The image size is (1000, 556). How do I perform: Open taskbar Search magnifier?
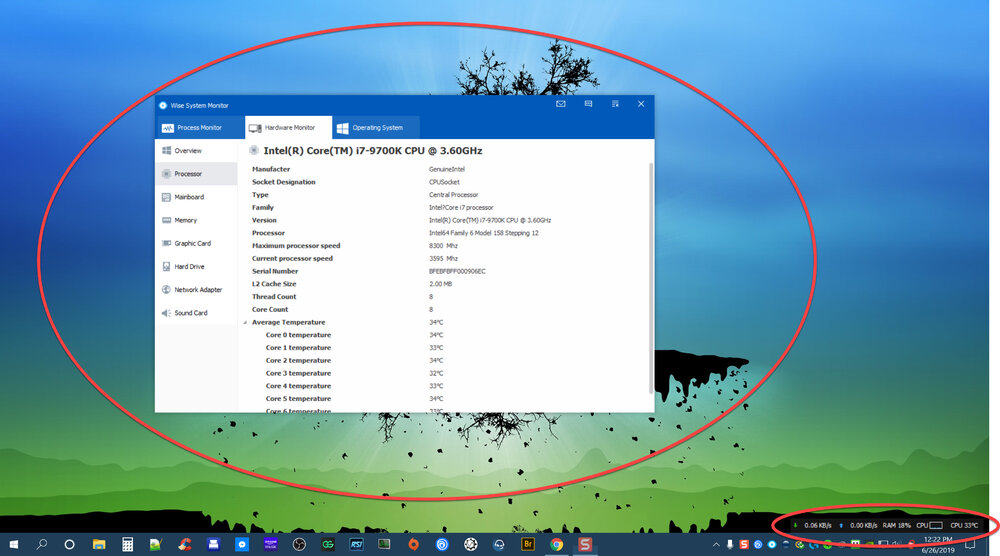click(42, 545)
